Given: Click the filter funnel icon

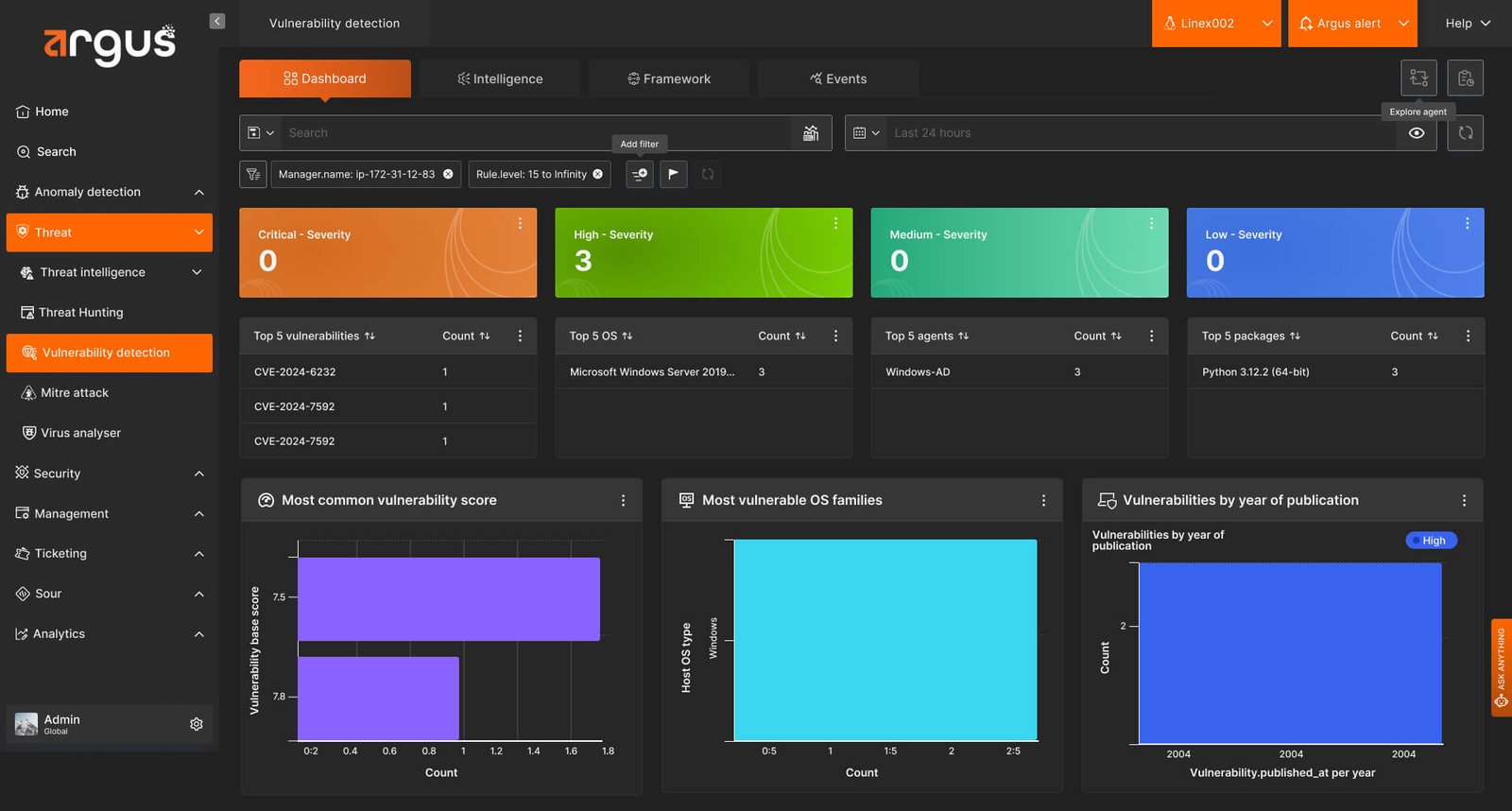Looking at the screenshot, I should tap(252, 174).
